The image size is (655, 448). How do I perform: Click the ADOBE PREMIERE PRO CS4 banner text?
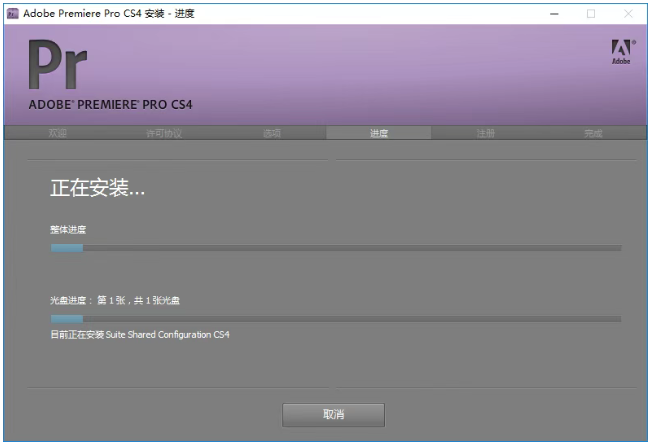coord(110,104)
